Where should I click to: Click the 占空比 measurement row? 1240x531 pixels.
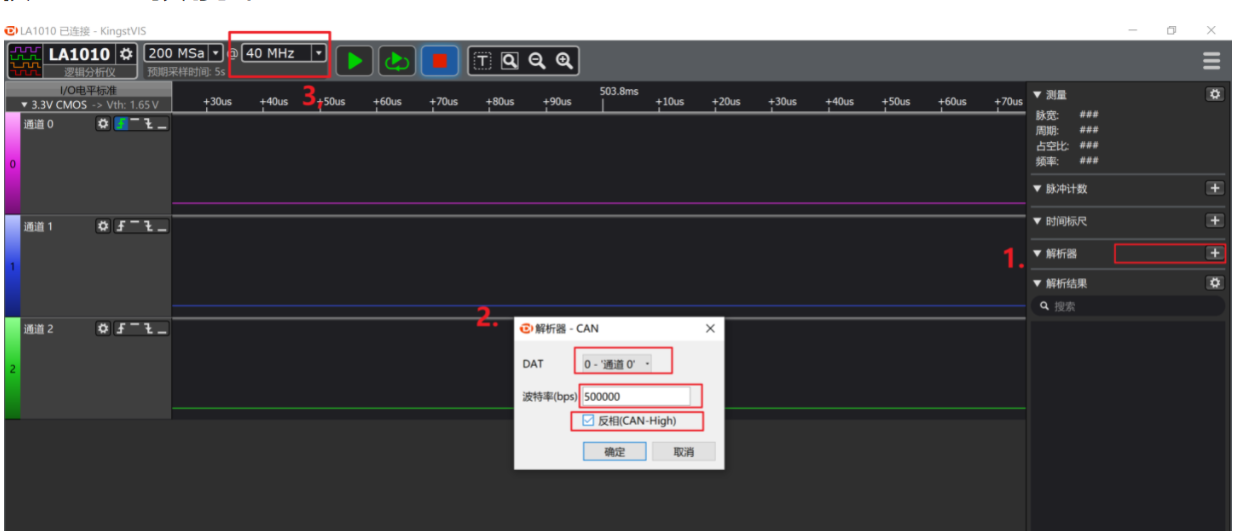[1067, 145]
